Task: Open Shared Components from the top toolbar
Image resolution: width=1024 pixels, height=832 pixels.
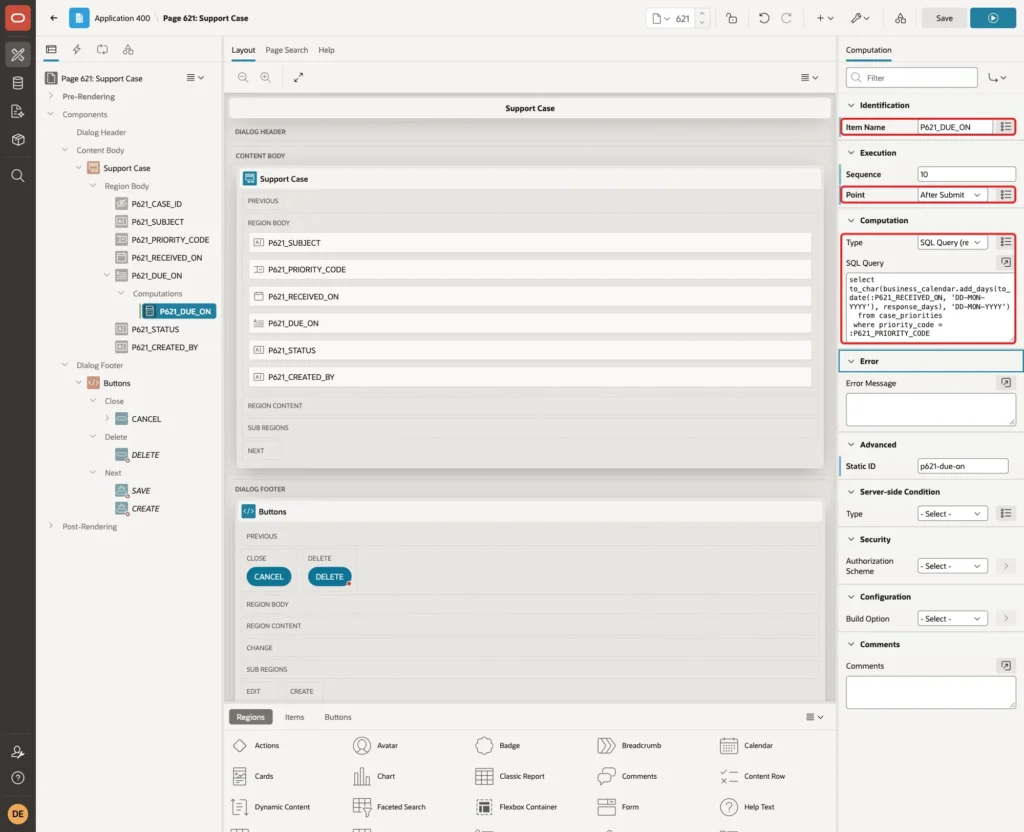Action: (901, 18)
